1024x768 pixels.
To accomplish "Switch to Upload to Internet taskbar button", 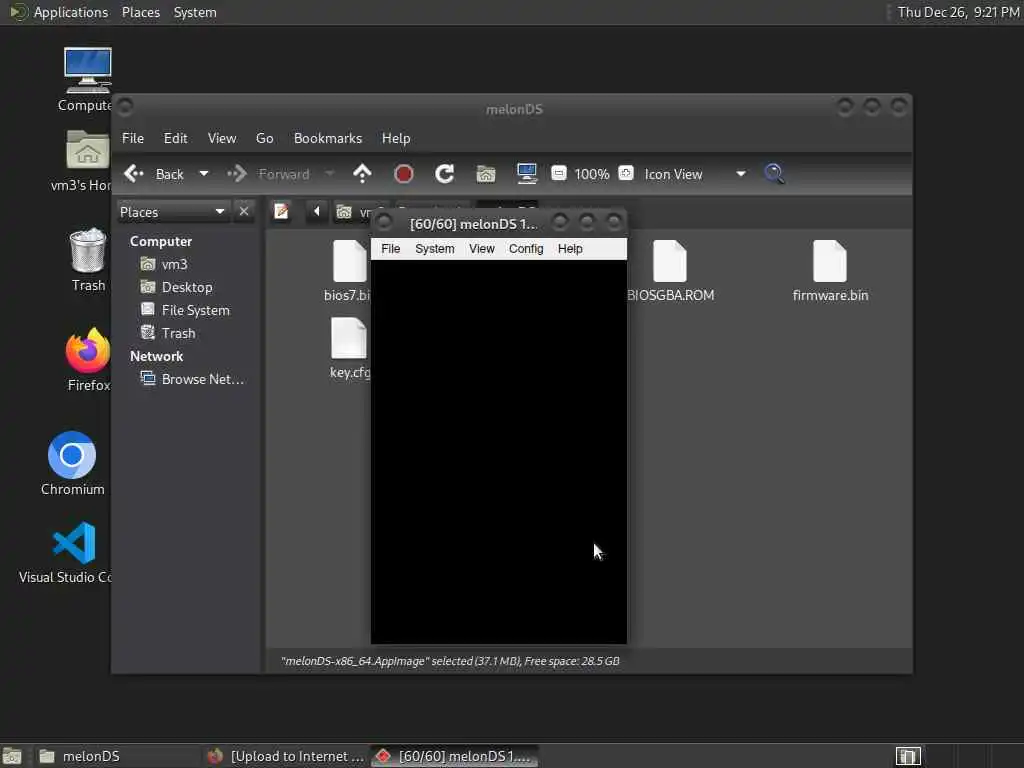I will (x=285, y=756).
